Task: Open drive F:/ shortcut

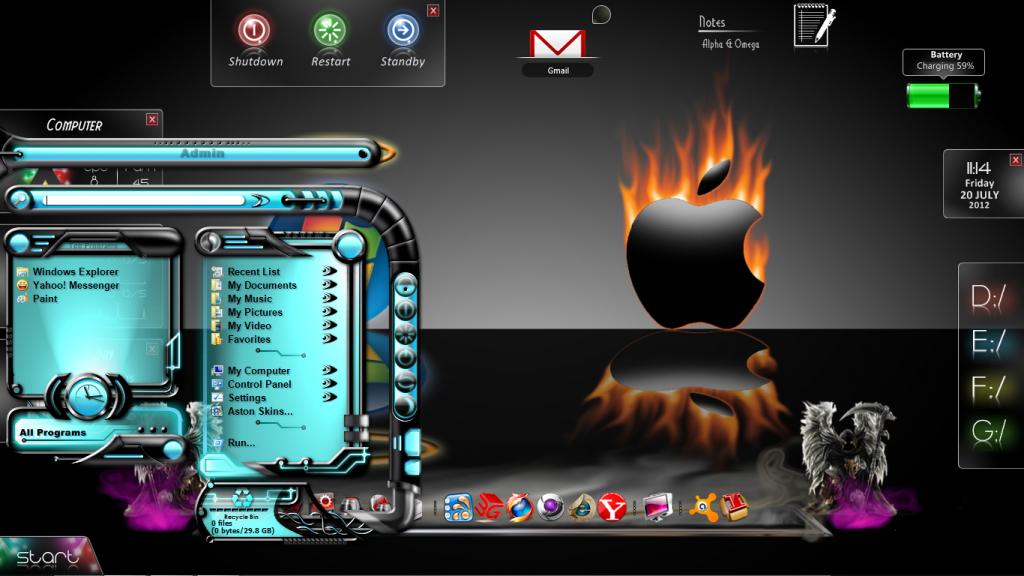Action: [x=988, y=388]
